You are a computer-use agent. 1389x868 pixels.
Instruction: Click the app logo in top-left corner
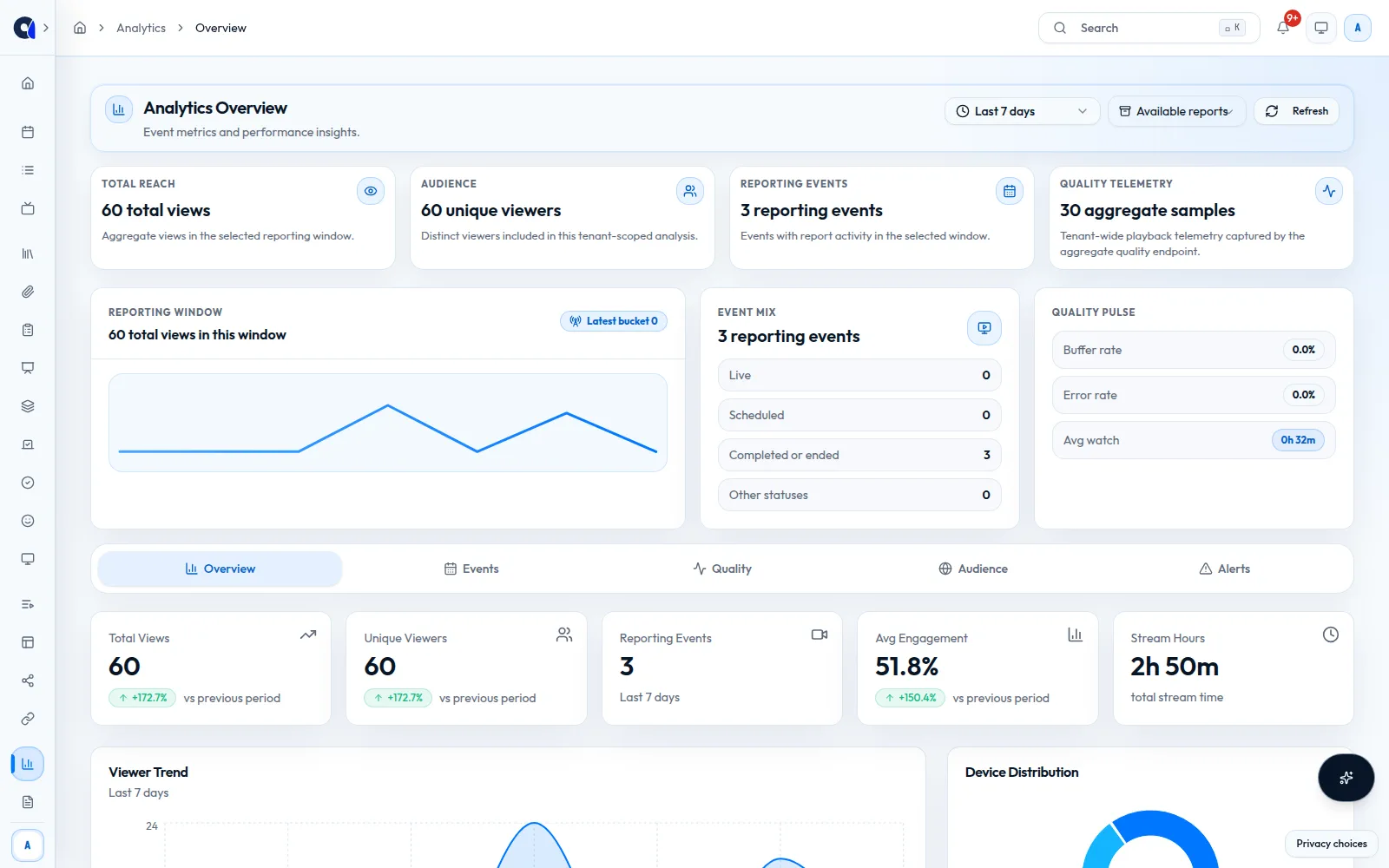24,28
